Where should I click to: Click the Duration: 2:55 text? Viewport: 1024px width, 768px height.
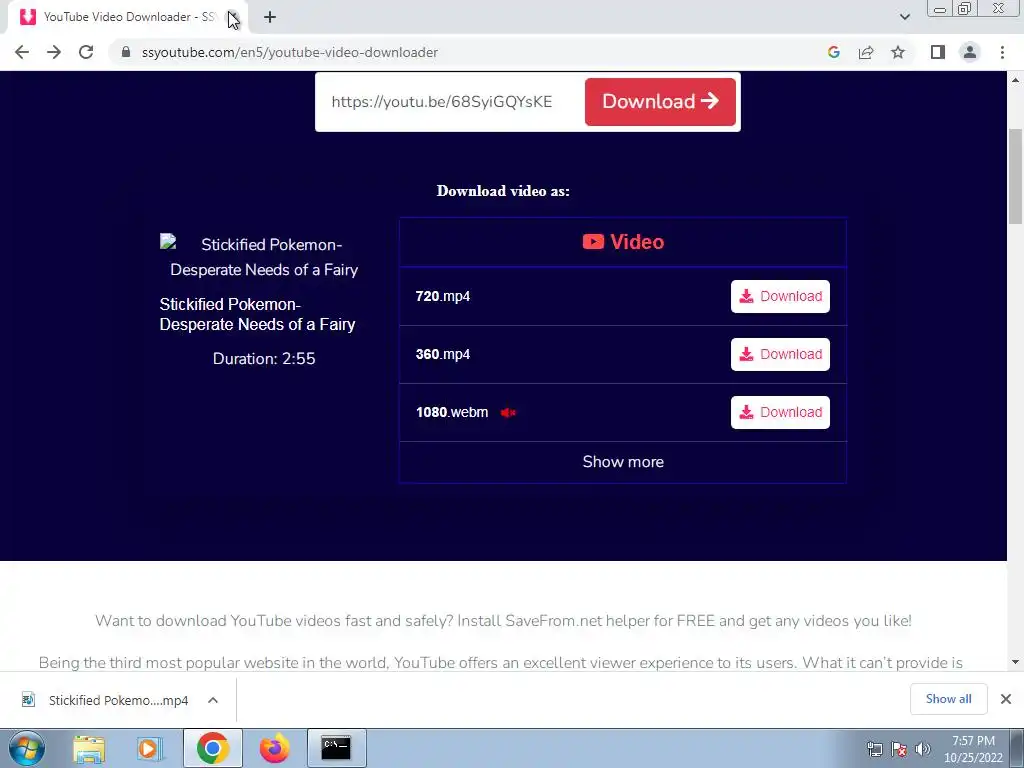click(264, 359)
